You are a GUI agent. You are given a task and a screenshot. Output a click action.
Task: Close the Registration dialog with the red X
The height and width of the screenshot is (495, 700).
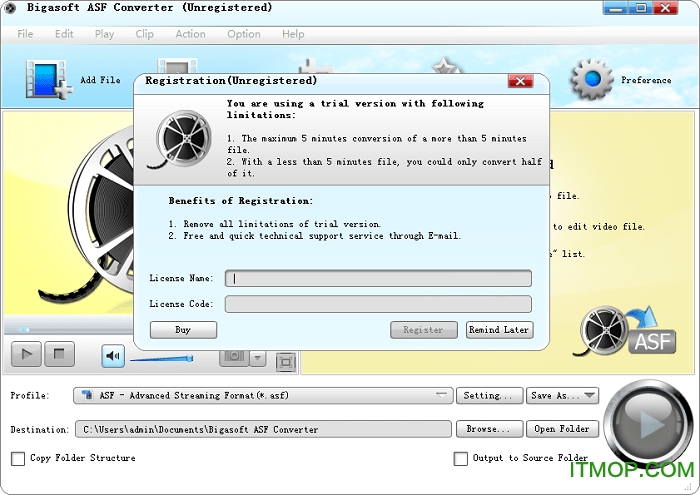[519, 81]
